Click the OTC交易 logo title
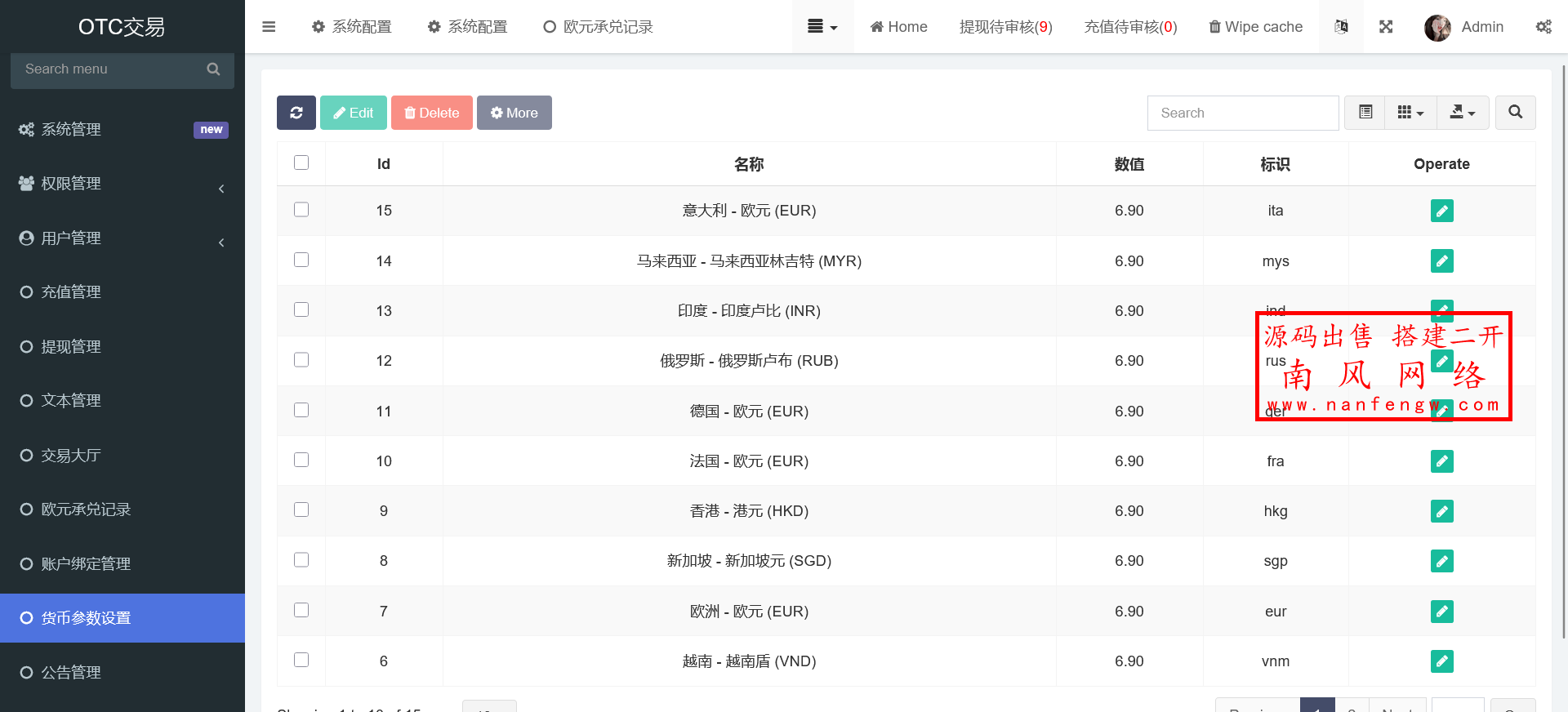The width and height of the screenshot is (1568, 712). click(122, 27)
